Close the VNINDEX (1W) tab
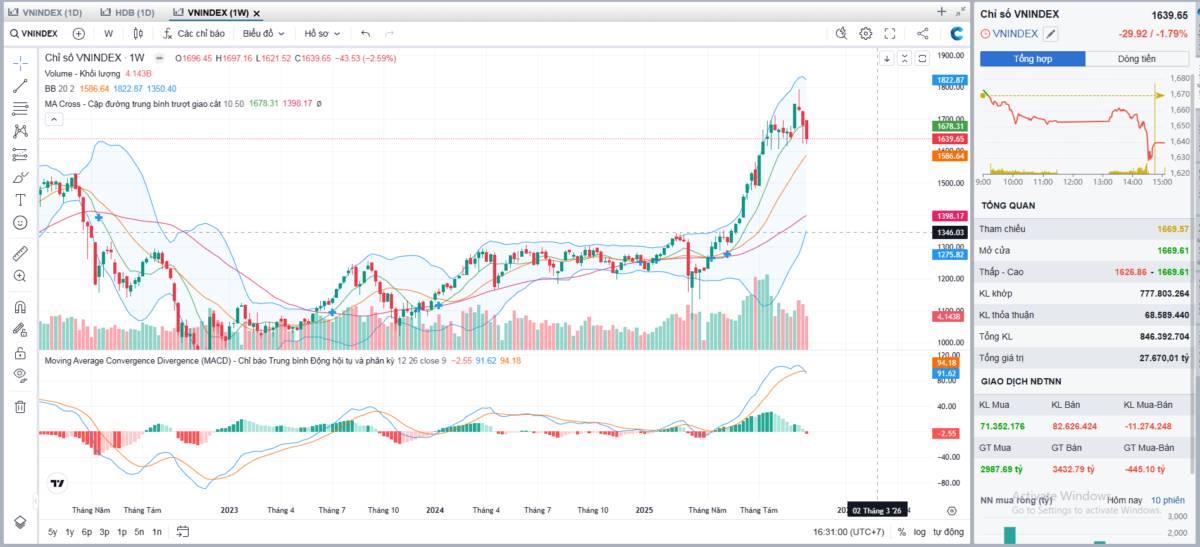This screenshot has width=1200, height=547. click(x=258, y=13)
